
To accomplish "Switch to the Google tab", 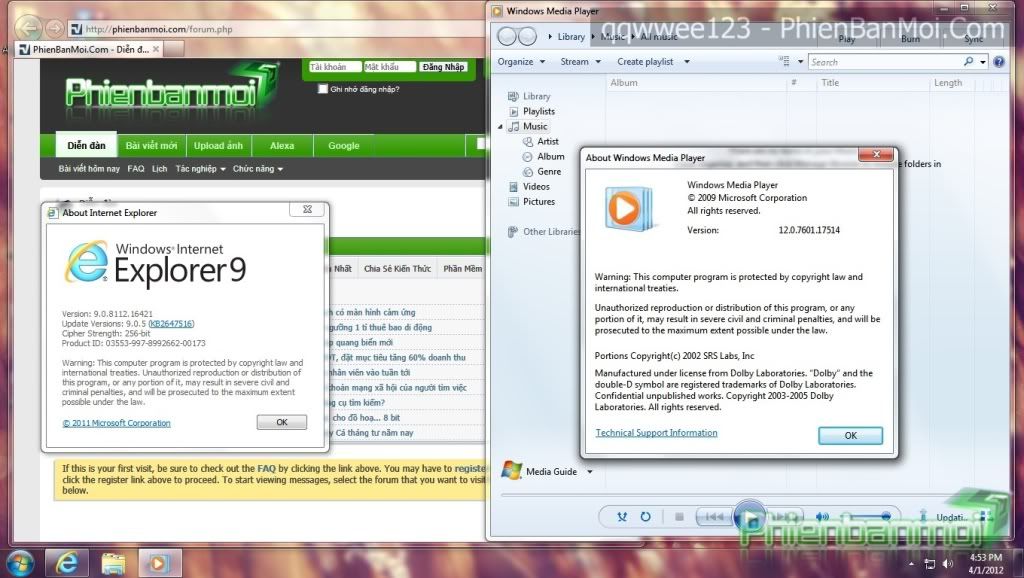I will (x=344, y=146).
